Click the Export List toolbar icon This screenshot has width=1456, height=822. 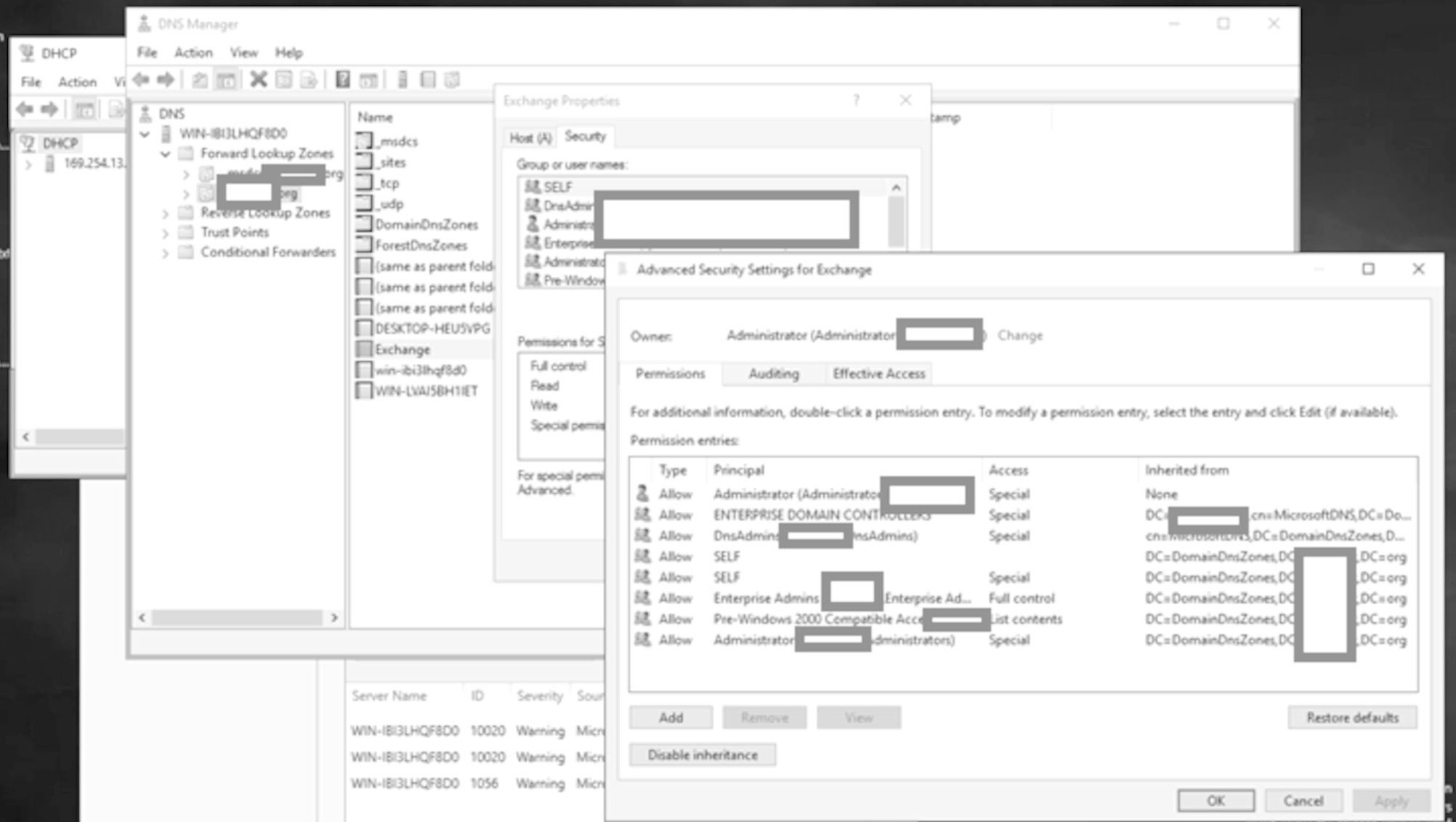(x=309, y=80)
